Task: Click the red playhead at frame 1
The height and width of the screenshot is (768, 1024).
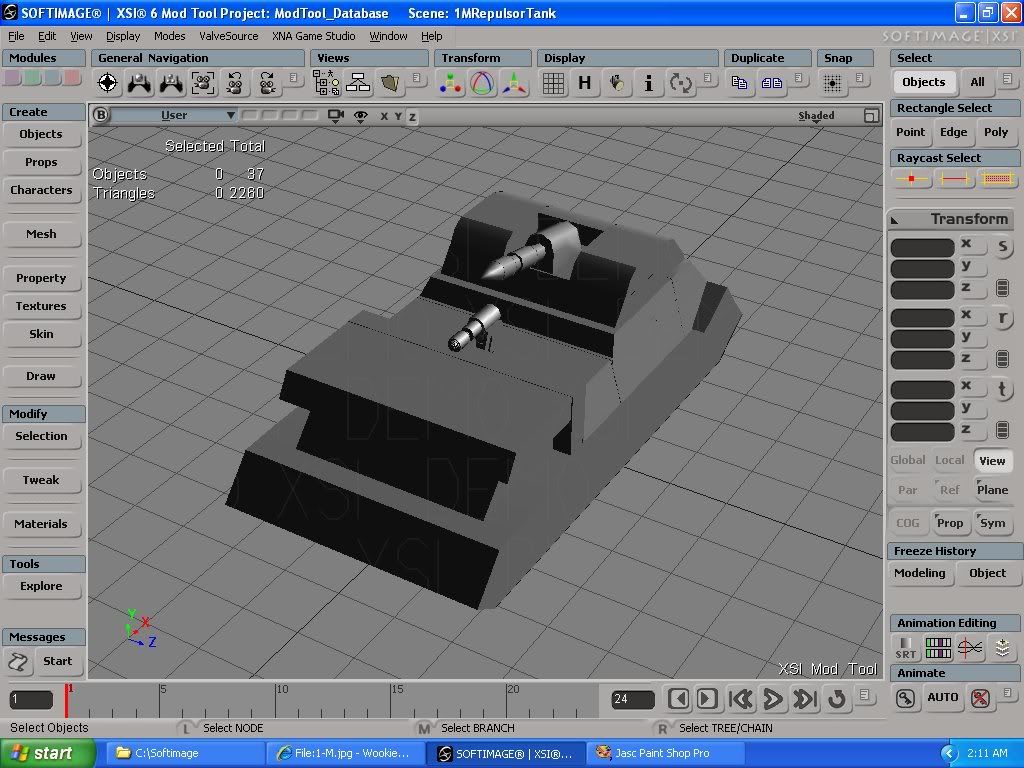Action: point(66,700)
